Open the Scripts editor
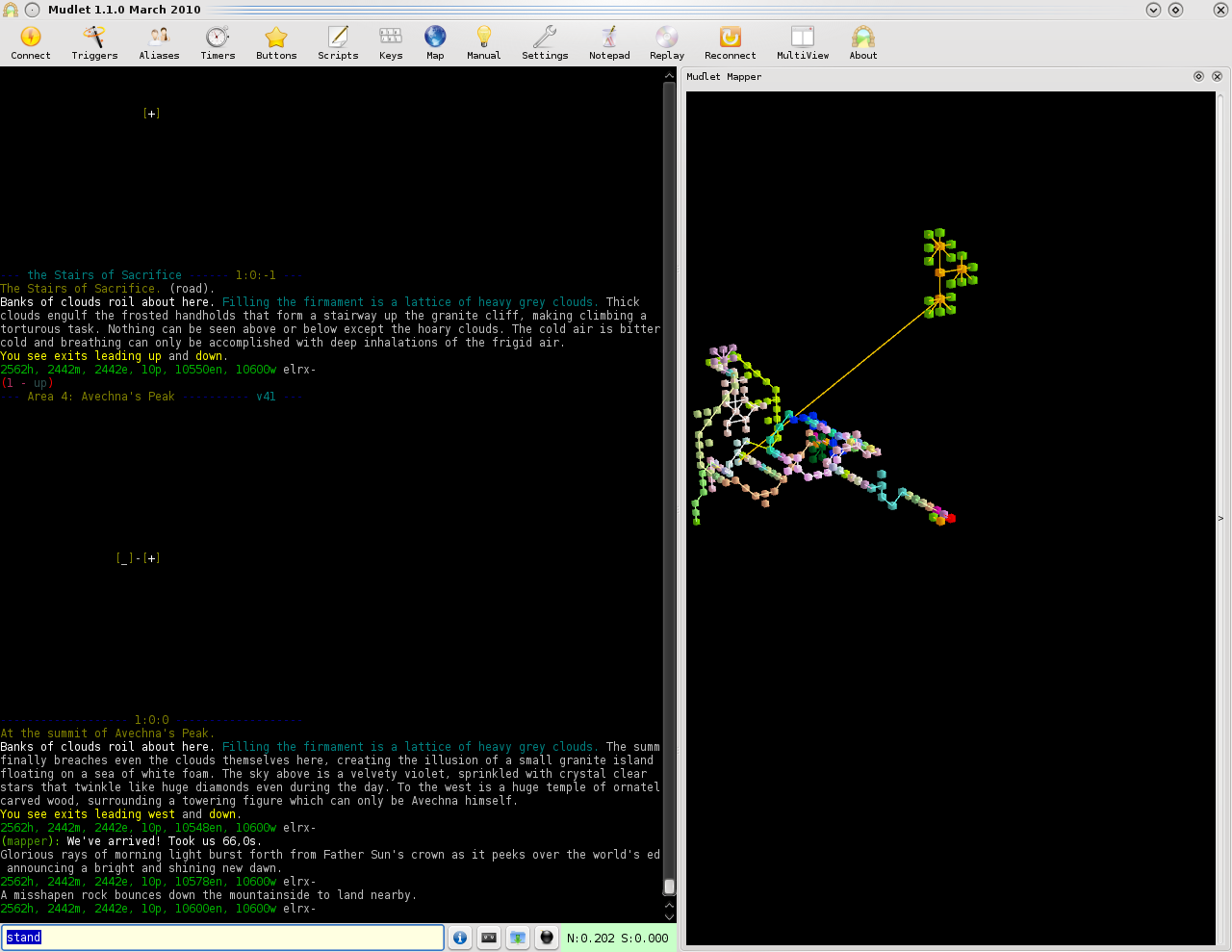Viewport: 1232px width, 952px height. (338, 43)
